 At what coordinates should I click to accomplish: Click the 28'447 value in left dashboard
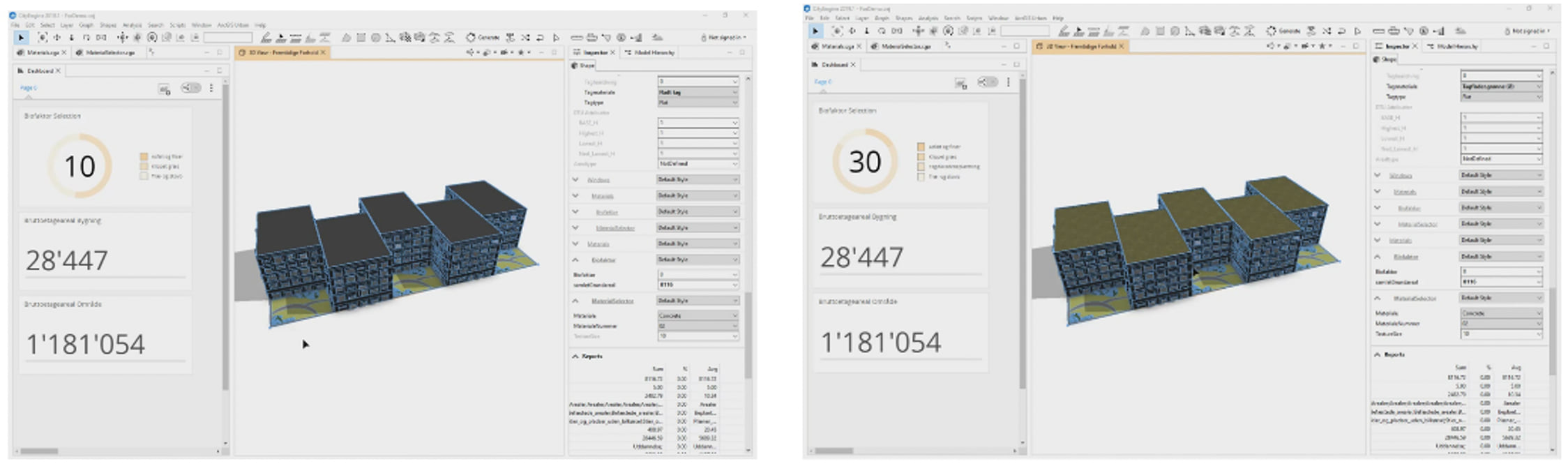(67, 261)
